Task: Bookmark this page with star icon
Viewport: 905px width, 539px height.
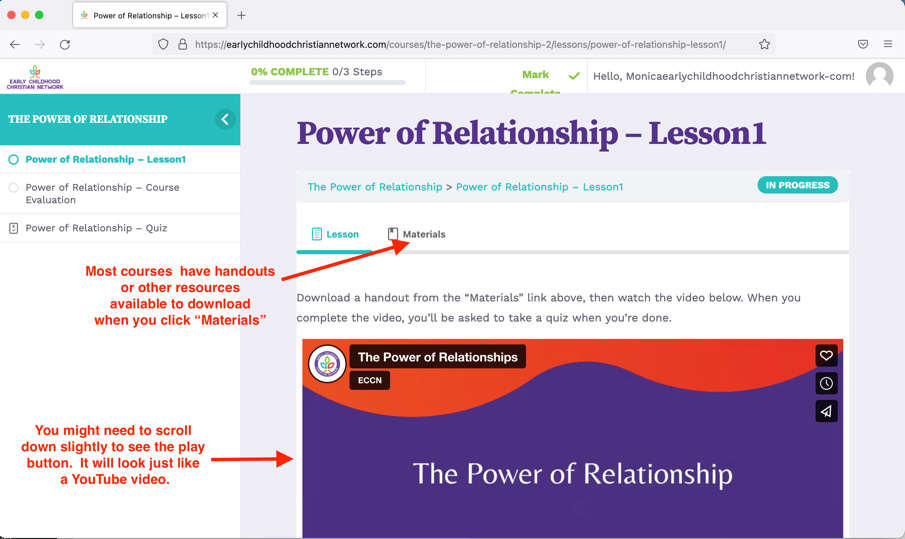Action: coord(764,44)
